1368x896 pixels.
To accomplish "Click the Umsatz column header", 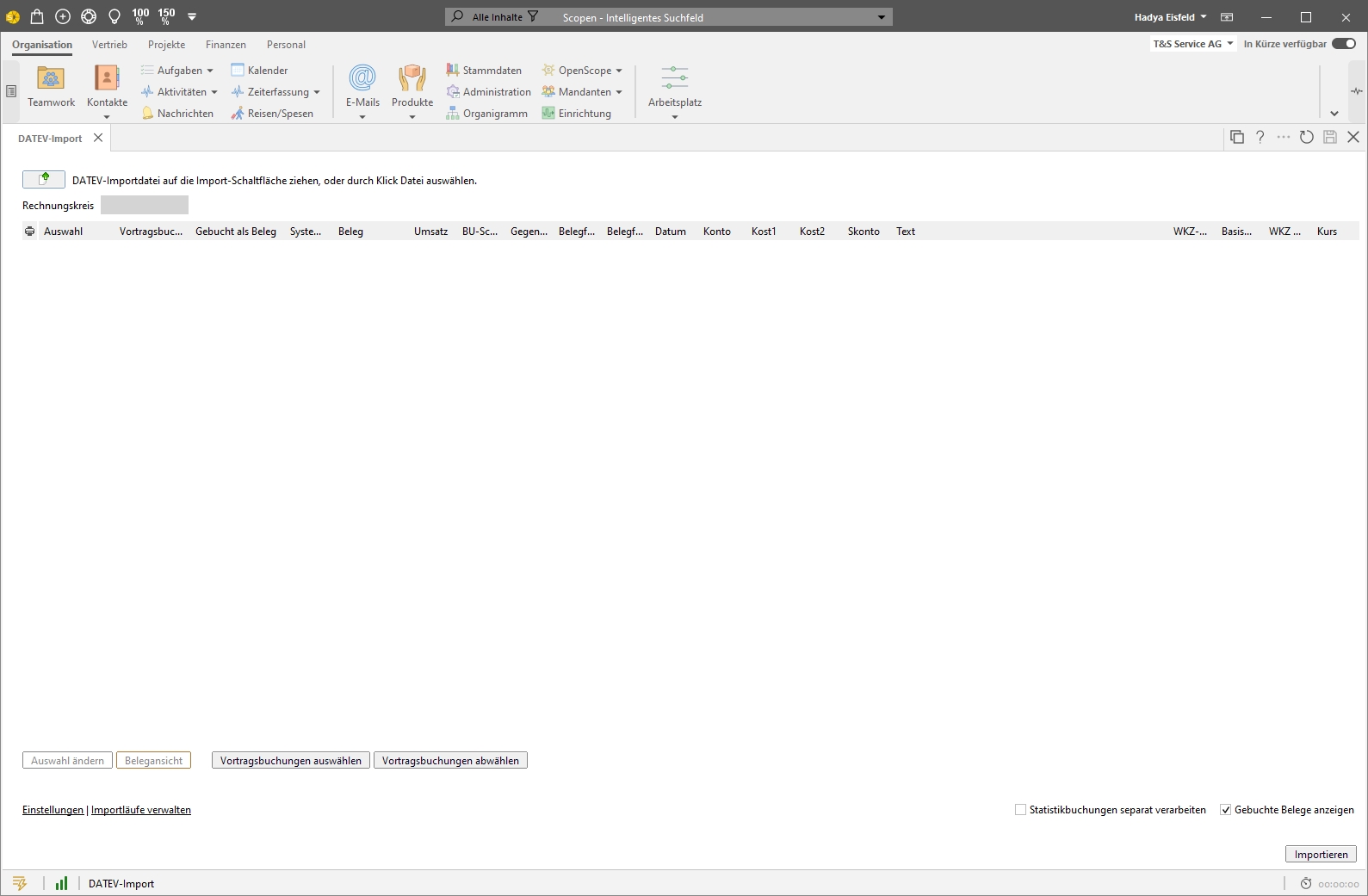I will tap(430, 232).
